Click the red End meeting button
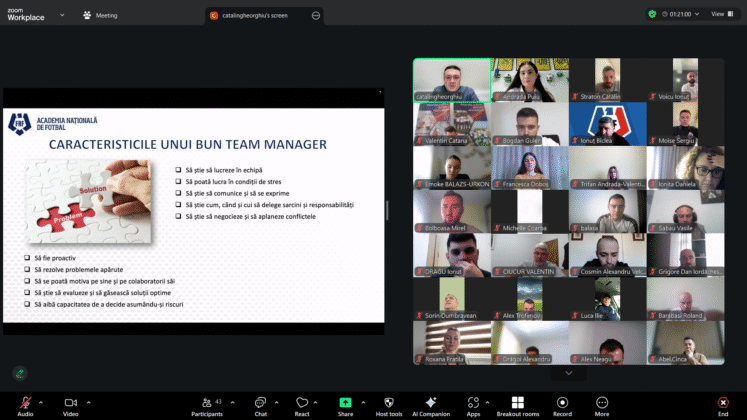The image size is (747, 420). [722, 403]
